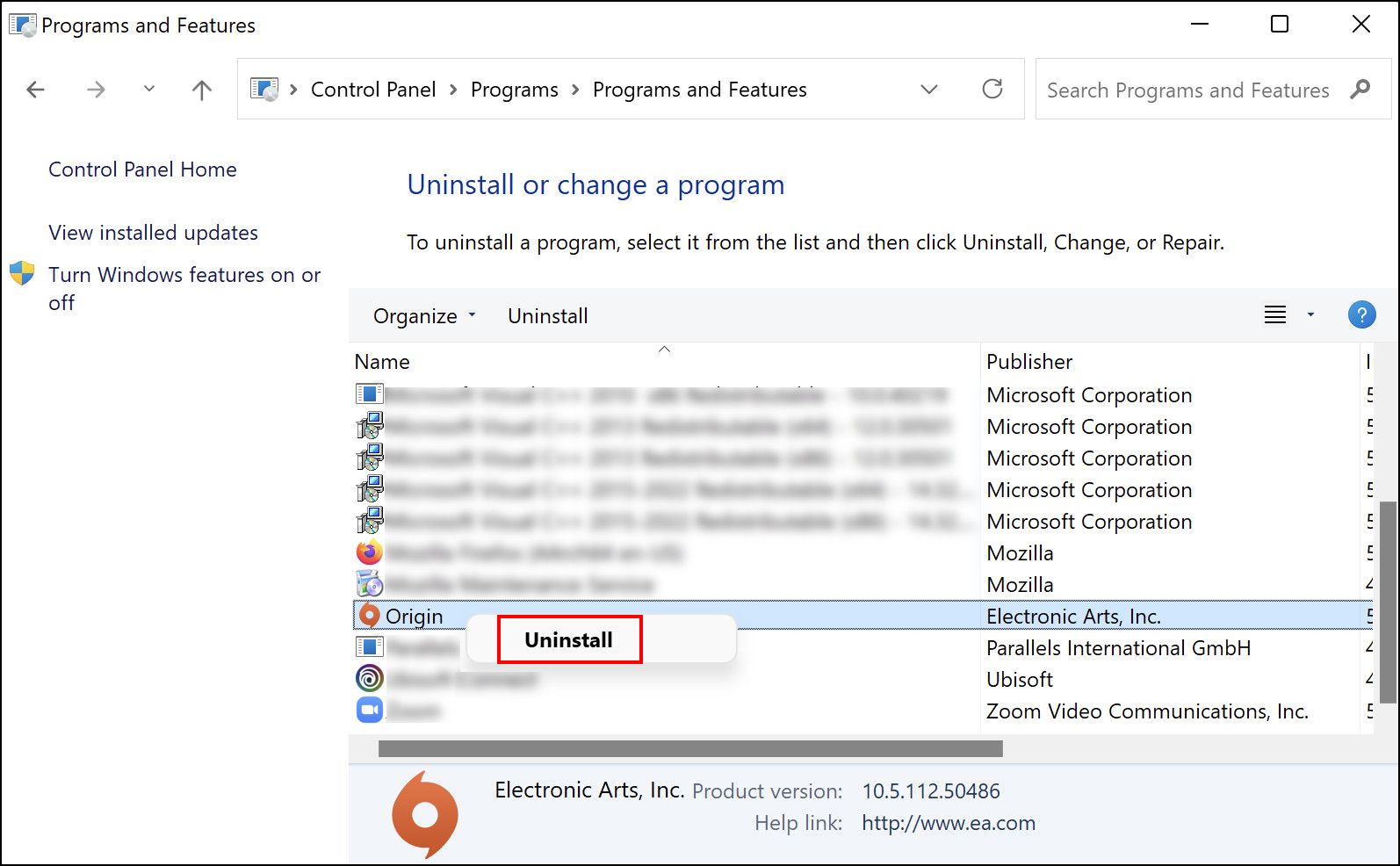
Task: Click product version 10.5.112.50486 text
Action: click(931, 791)
